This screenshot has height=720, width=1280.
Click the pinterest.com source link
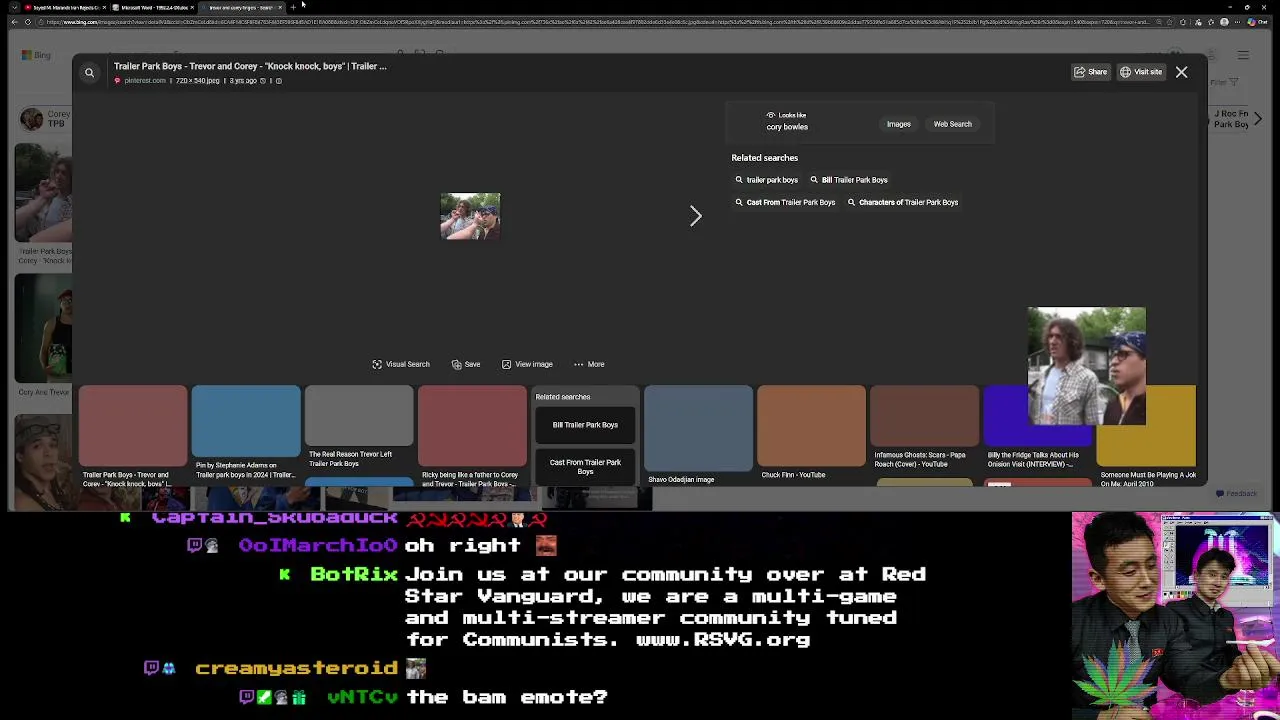pos(145,81)
